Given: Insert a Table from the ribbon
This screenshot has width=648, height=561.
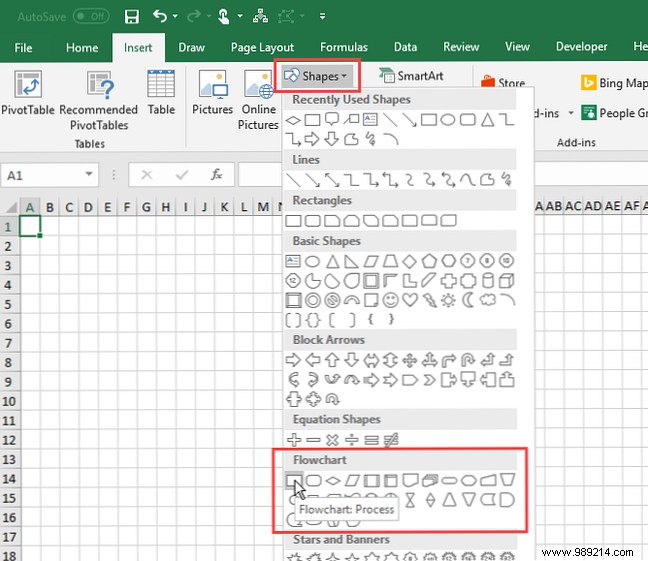Looking at the screenshot, I should (x=161, y=93).
